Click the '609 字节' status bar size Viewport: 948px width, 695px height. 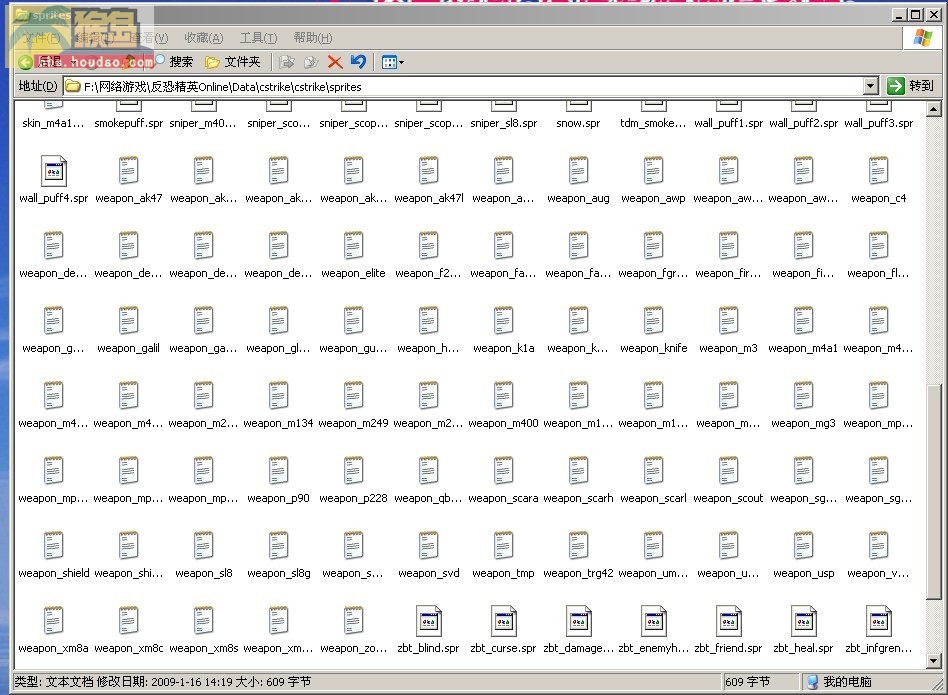747,682
